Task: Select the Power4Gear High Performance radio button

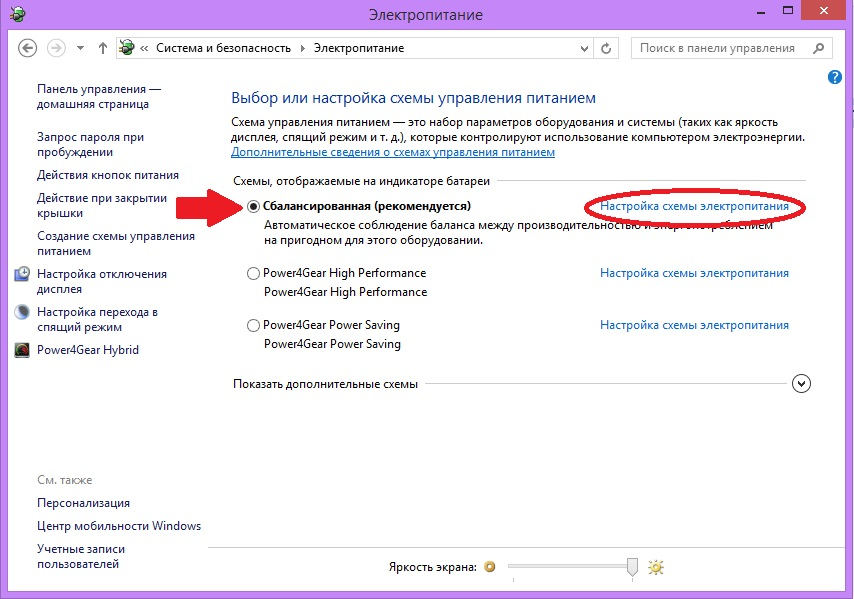Action: coord(253,273)
